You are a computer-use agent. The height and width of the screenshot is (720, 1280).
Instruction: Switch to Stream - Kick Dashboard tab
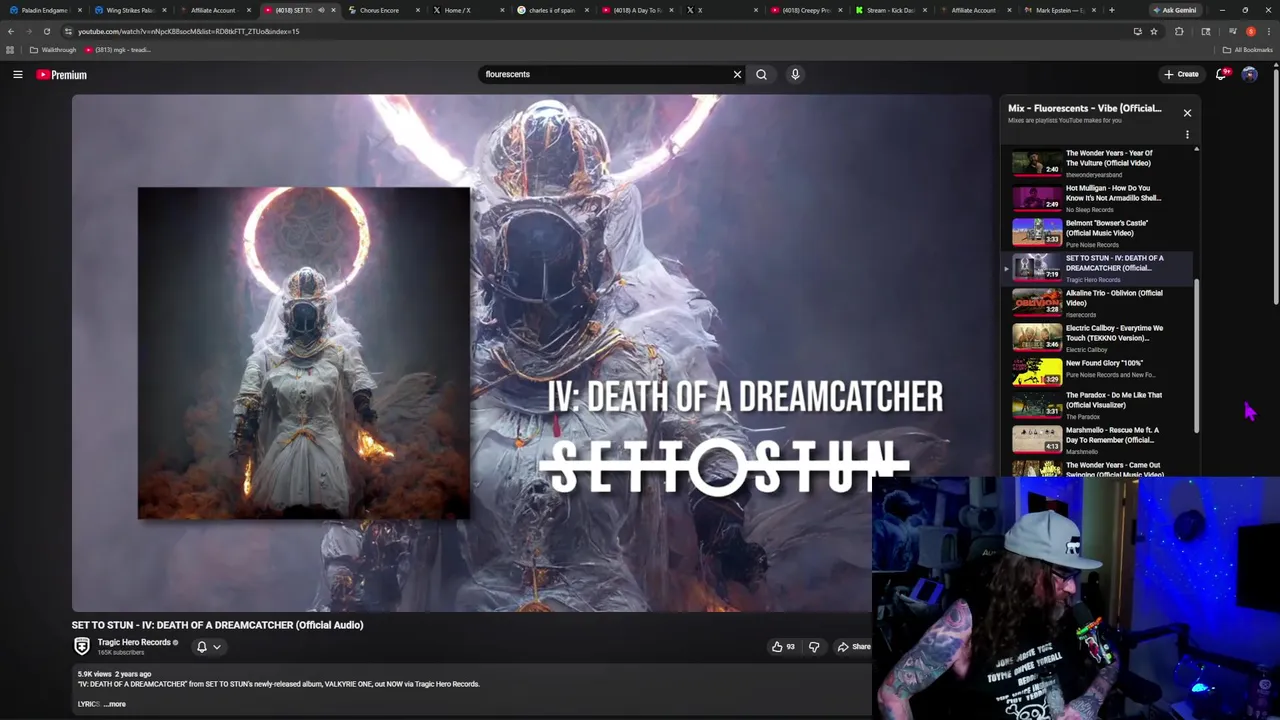pyautogui.click(x=890, y=10)
